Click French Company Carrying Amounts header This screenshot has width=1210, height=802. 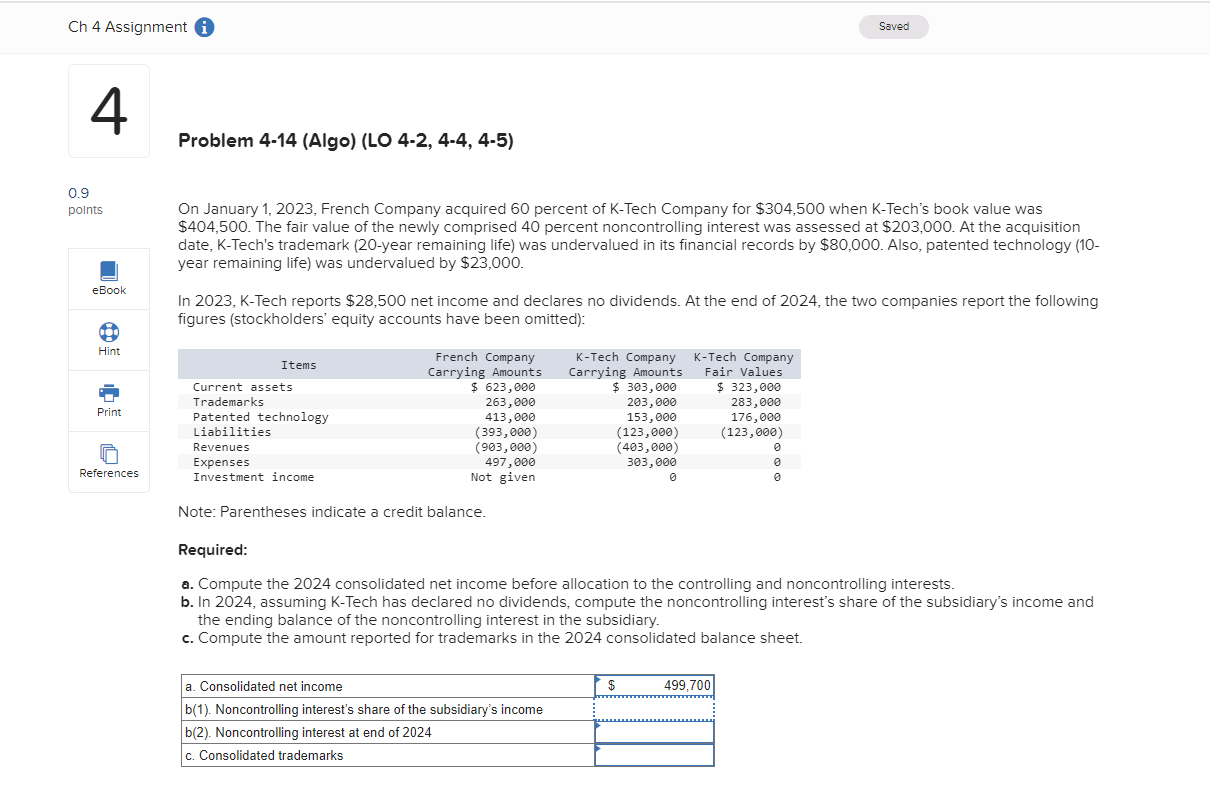pyautogui.click(x=485, y=364)
